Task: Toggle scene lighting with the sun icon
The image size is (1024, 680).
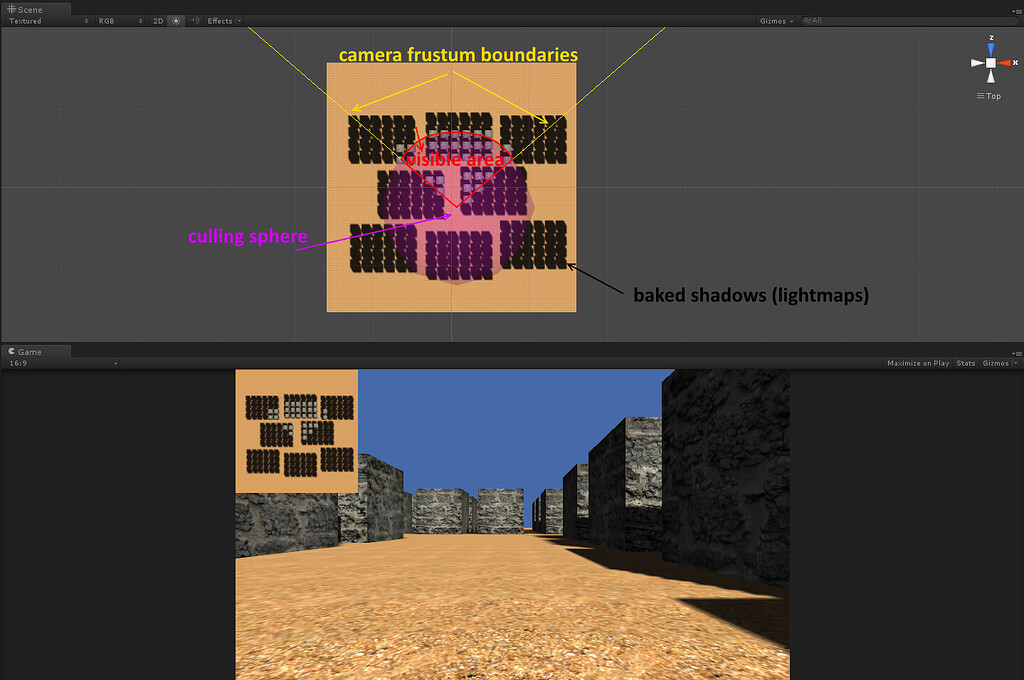Action: 175,20
